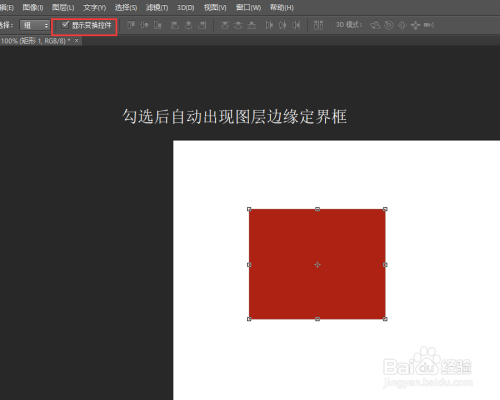The width and height of the screenshot is (500, 400).
Task: Select the 3D roll object mode icon
Action: pyautogui.click(x=389, y=25)
